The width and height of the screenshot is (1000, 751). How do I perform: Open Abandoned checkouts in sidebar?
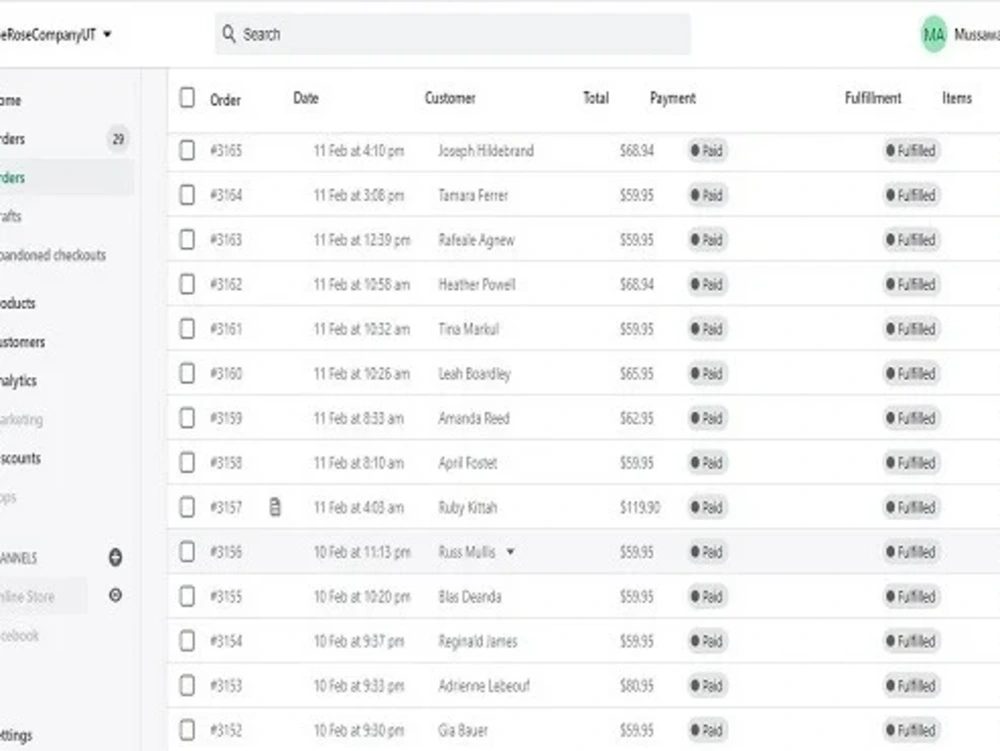click(x=53, y=255)
